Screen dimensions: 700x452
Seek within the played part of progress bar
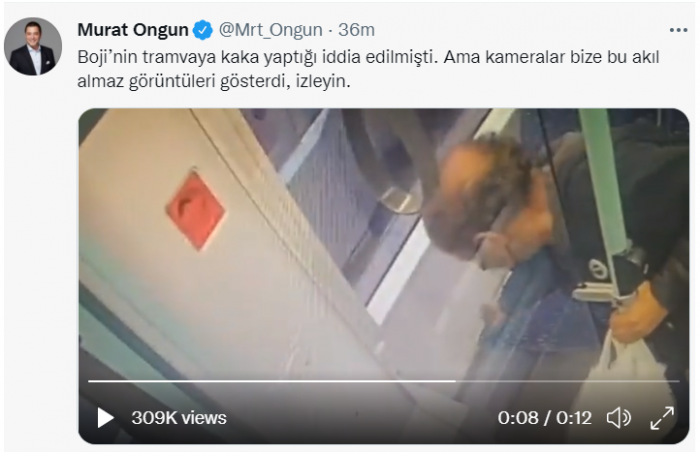[271, 381]
